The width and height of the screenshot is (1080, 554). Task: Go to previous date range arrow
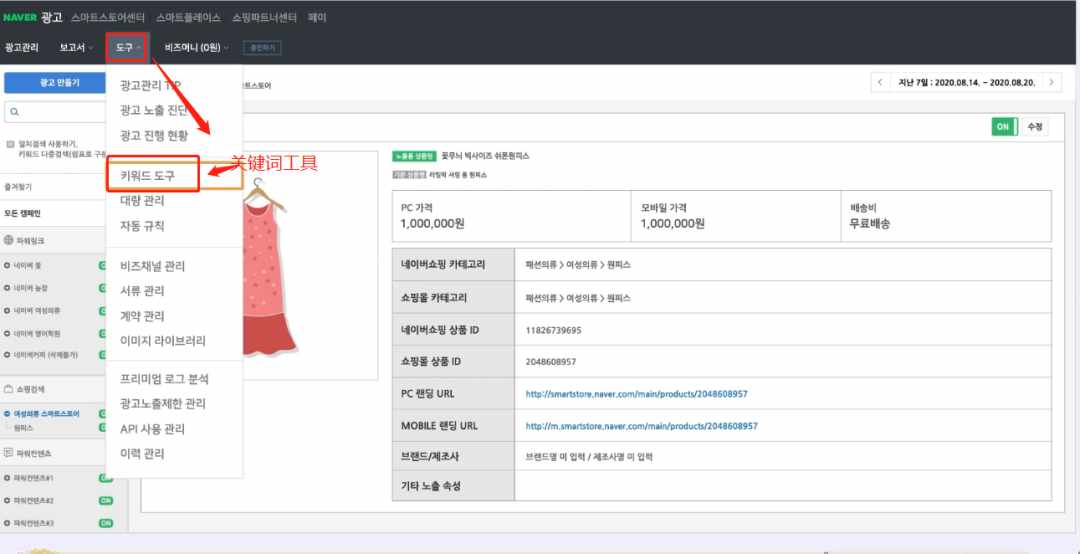tap(880, 83)
